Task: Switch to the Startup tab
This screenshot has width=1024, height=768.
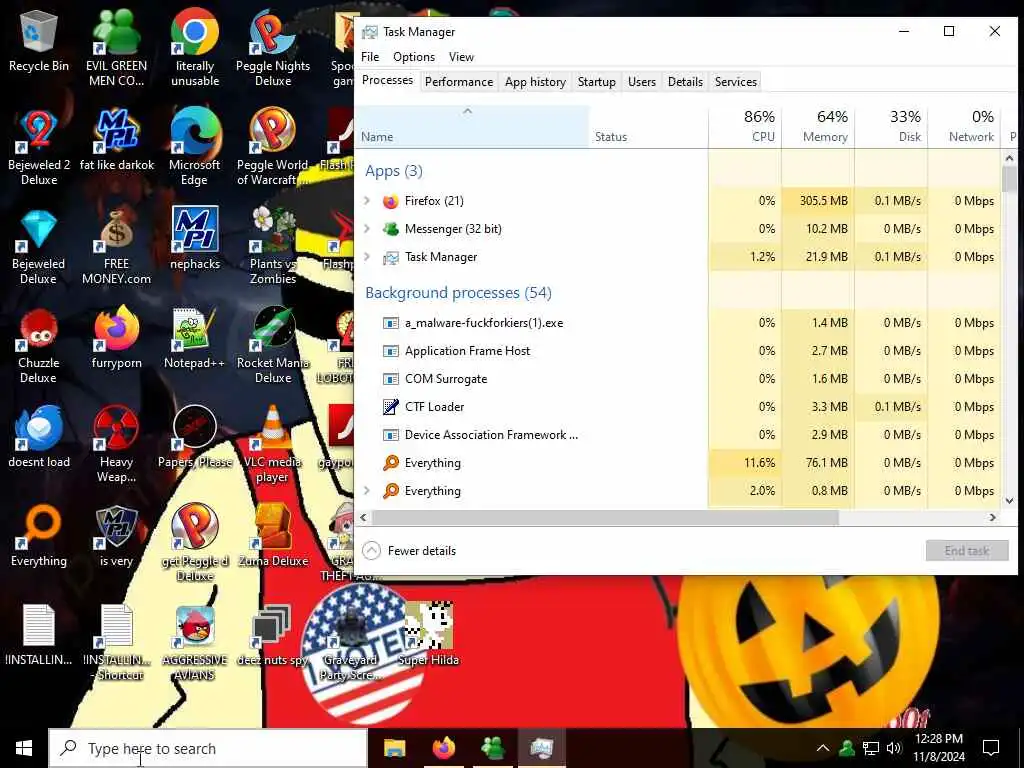Action: pyautogui.click(x=596, y=82)
